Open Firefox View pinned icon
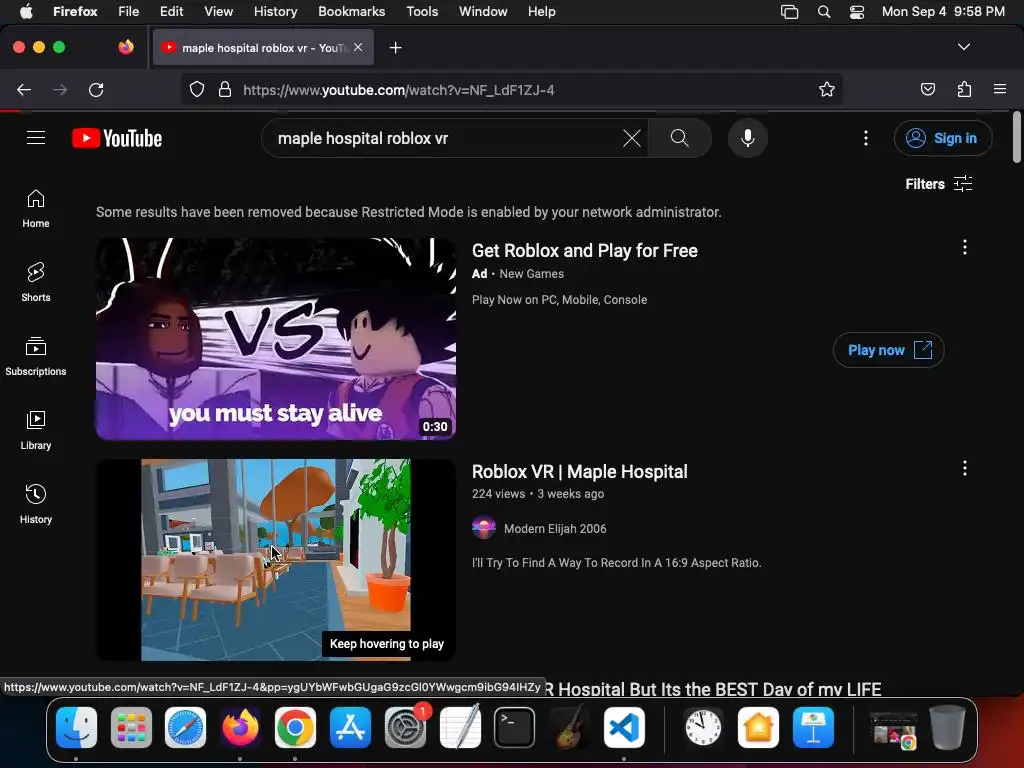Viewport: 1024px width, 768px height. coord(126,47)
